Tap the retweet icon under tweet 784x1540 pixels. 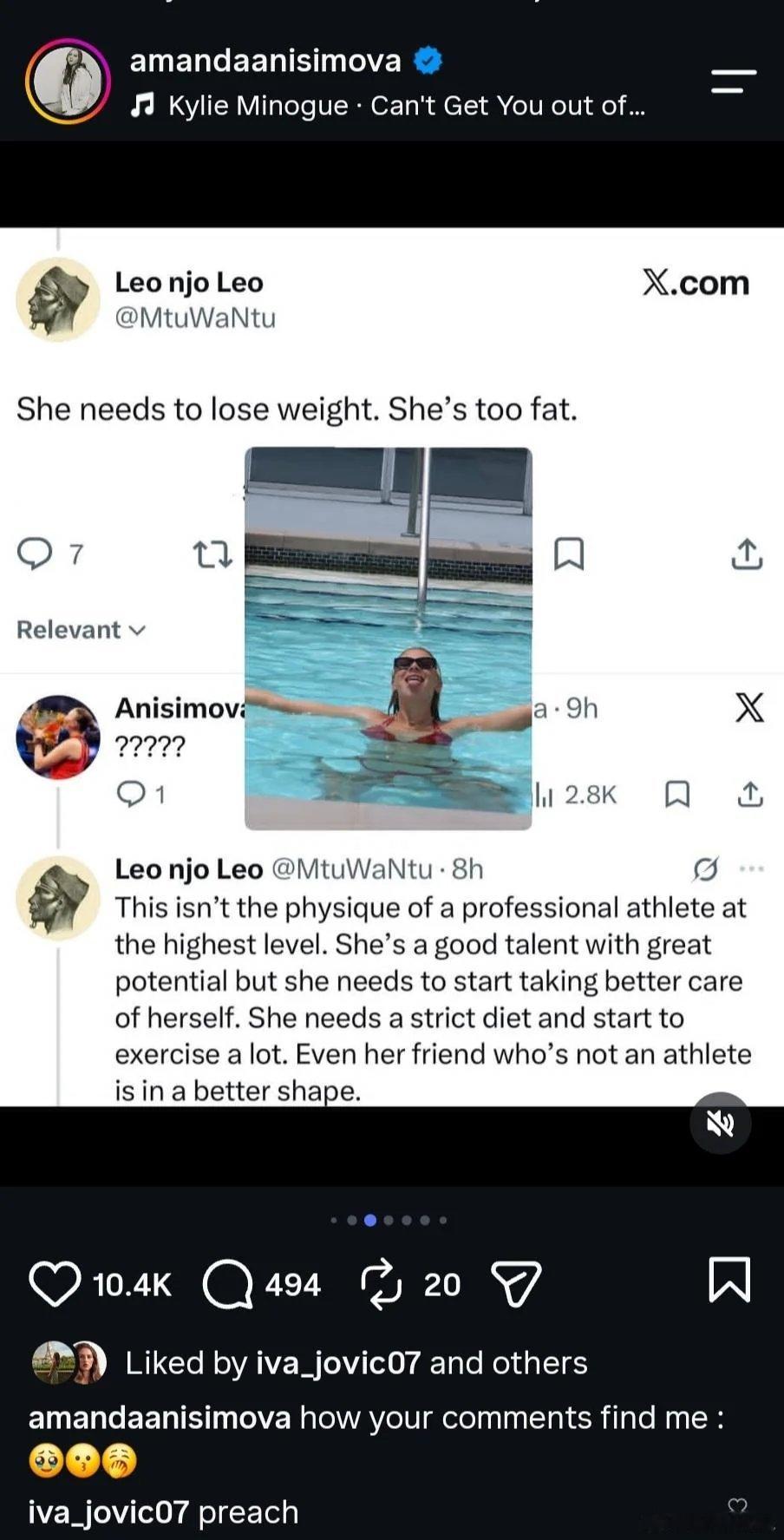(x=212, y=554)
